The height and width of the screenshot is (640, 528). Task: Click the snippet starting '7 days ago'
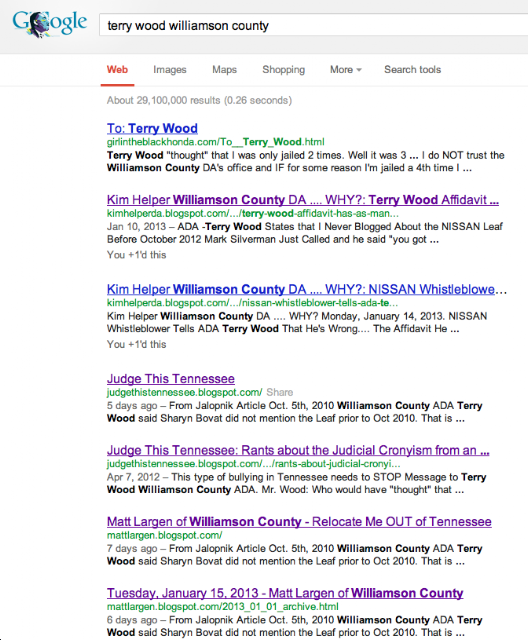click(295, 555)
